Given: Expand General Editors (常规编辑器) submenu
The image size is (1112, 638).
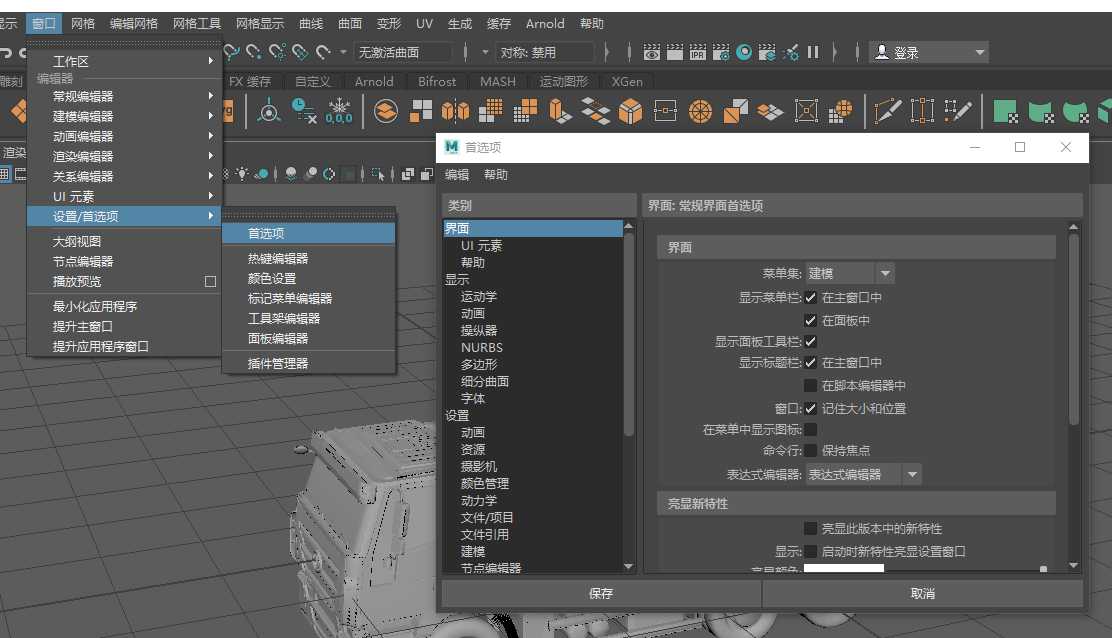Looking at the screenshot, I should (x=124, y=96).
